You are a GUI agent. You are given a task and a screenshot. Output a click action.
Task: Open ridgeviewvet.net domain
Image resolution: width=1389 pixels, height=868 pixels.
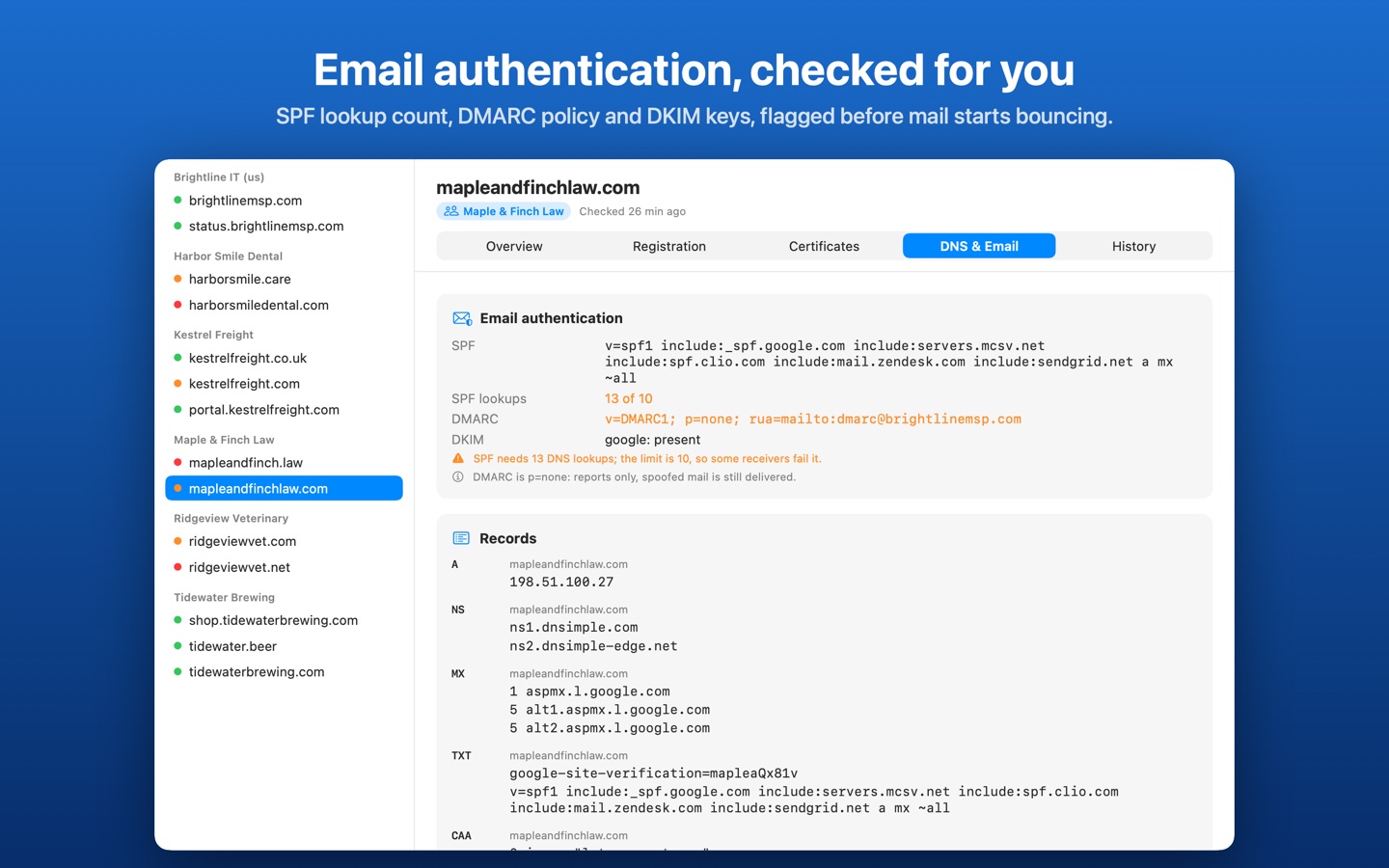click(x=284, y=567)
